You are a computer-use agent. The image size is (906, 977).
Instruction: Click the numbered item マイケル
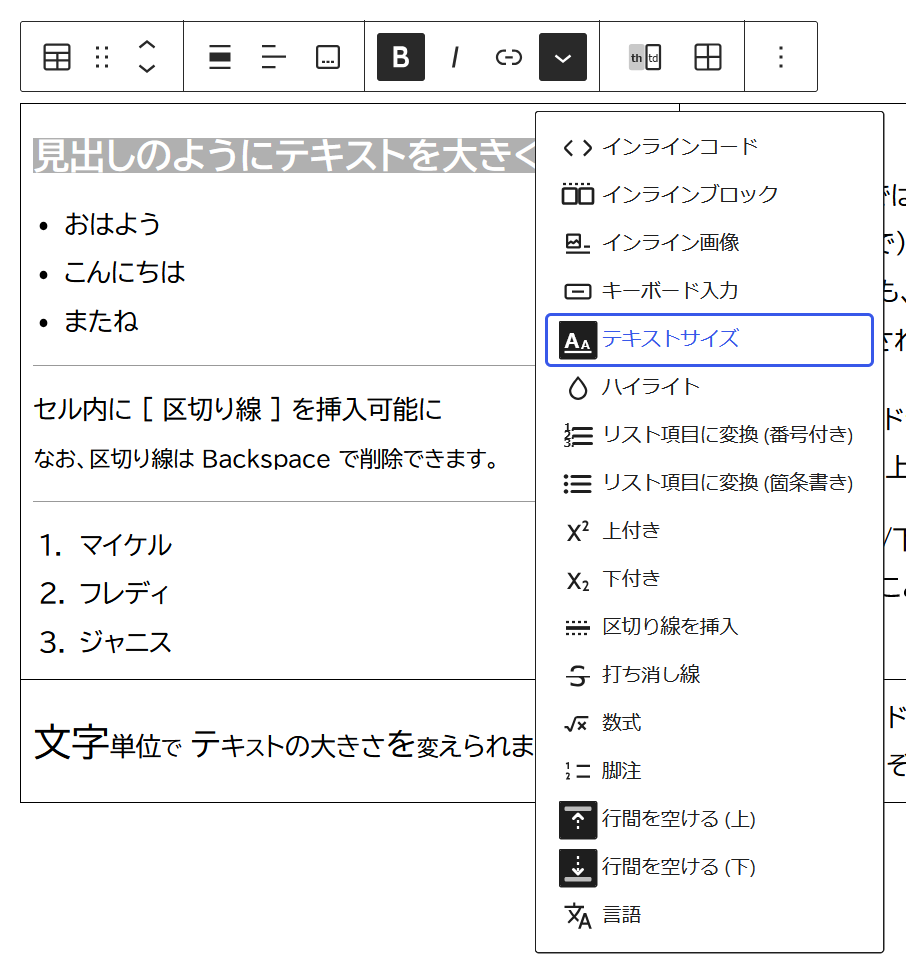pyautogui.click(x=125, y=545)
